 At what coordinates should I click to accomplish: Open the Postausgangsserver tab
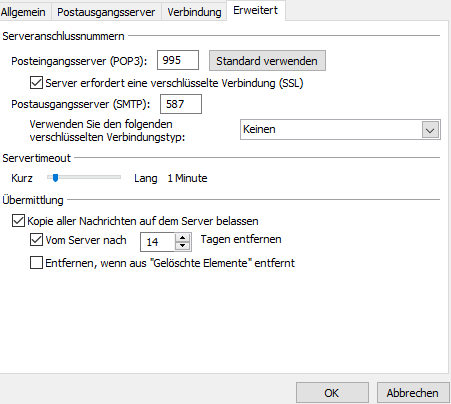pos(106,12)
